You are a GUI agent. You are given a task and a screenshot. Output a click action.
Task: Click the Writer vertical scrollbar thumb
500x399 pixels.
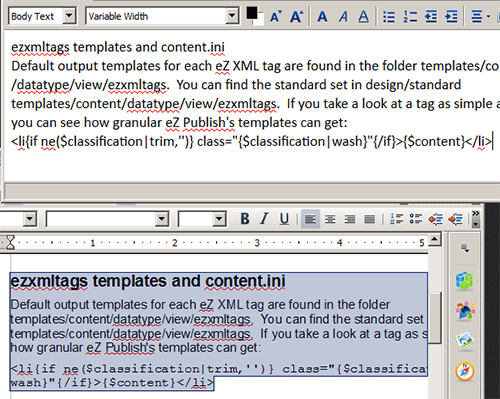[435, 317]
